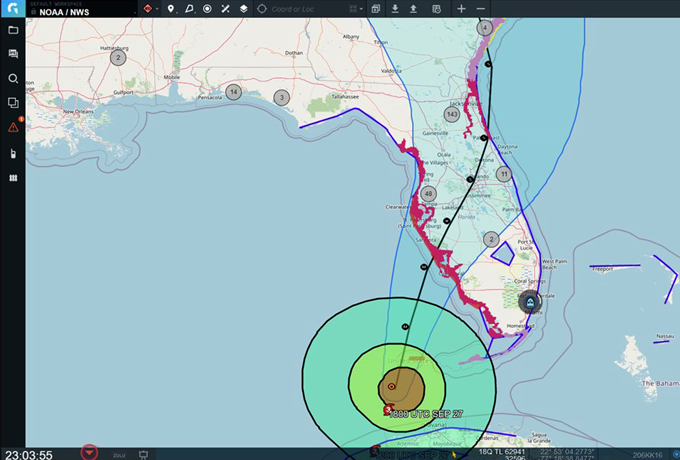This screenshot has height=460, width=680.
Task: Select the measure ruler tool
Action: click(x=226, y=9)
